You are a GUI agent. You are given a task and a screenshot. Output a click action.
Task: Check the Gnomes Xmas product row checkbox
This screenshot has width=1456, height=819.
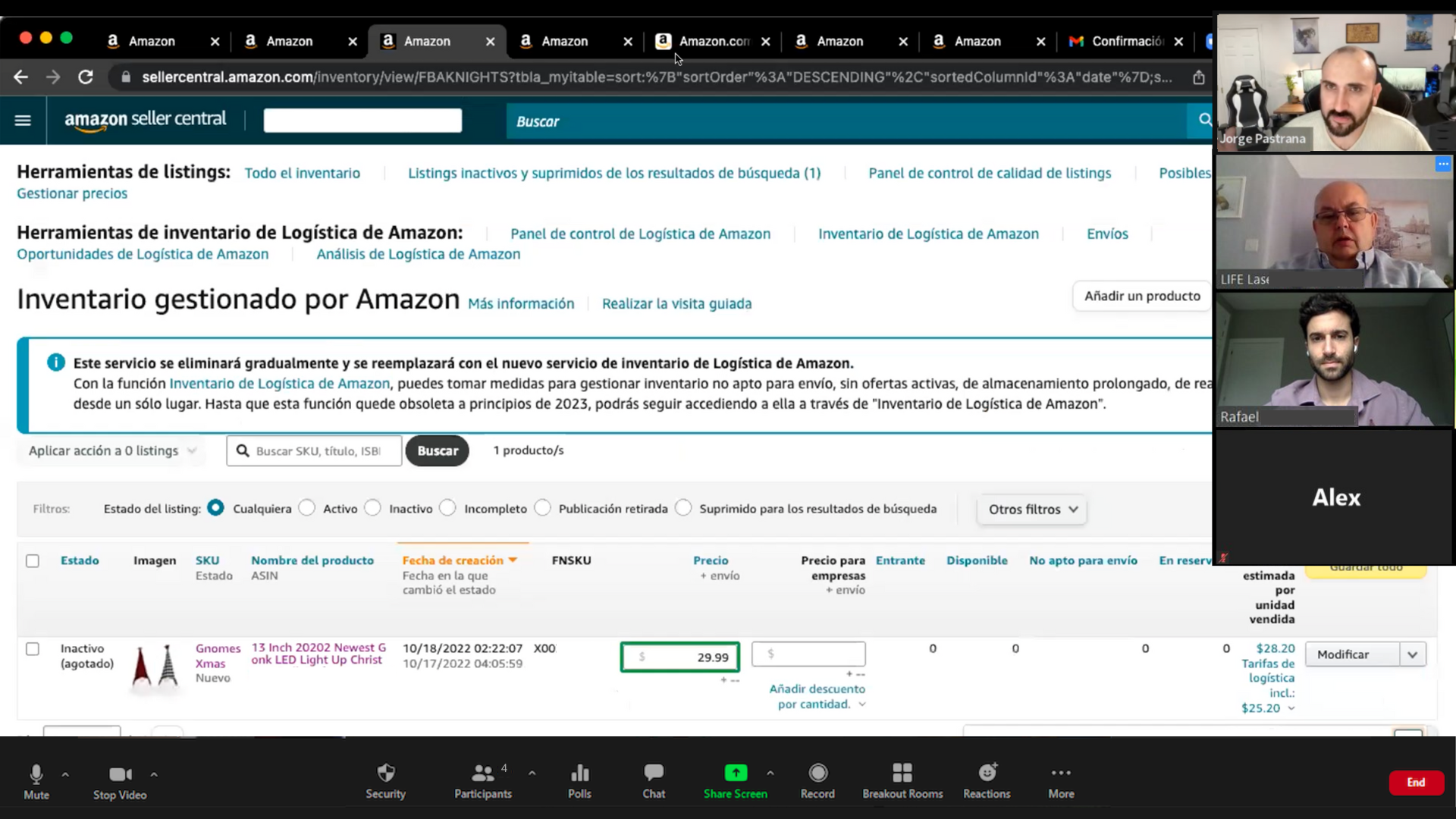pos(33,649)
